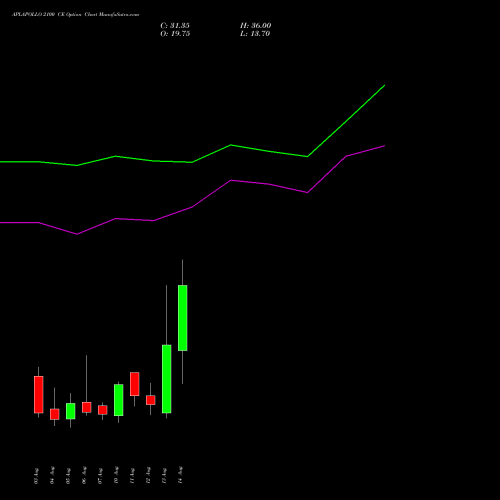
Task: Click the 13 Aug date label
Action: click(x=164, y=476)
